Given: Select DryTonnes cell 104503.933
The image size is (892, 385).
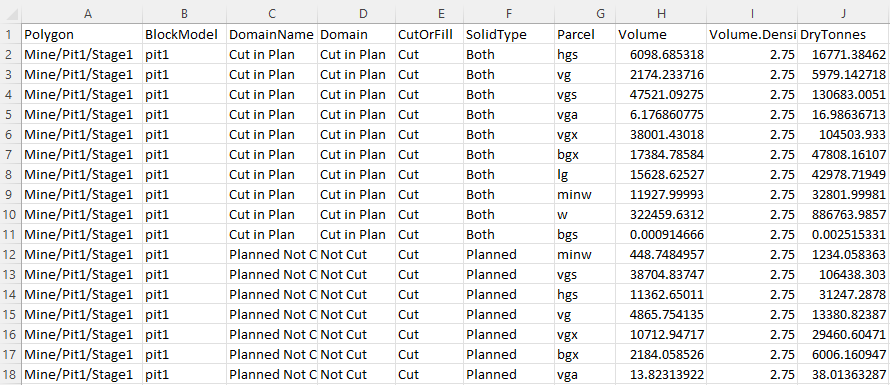Looking at the screenshot, I should click(x=844, y=134).
